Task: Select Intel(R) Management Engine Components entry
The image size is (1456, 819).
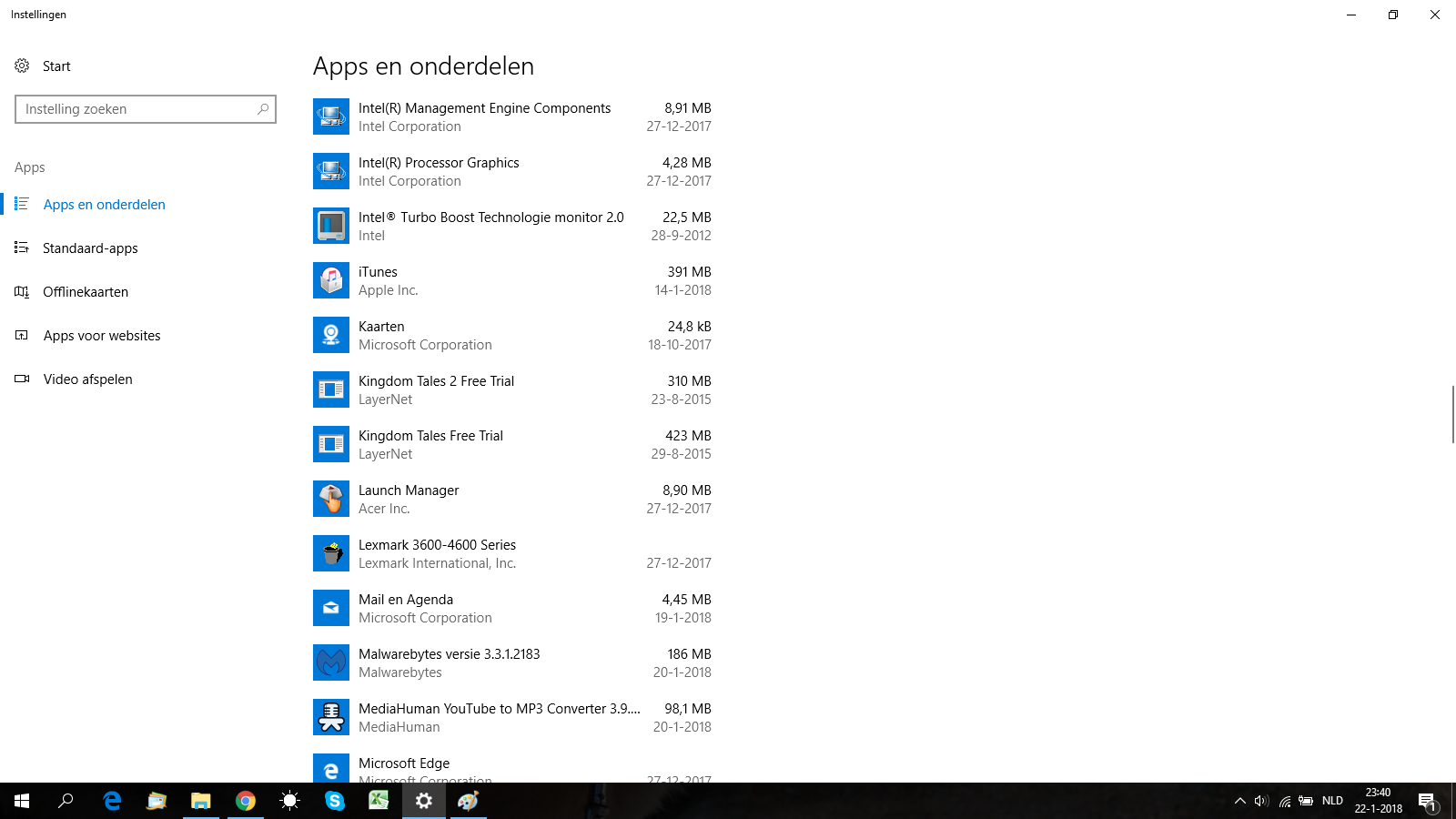Action: click(x=484, y=107)
